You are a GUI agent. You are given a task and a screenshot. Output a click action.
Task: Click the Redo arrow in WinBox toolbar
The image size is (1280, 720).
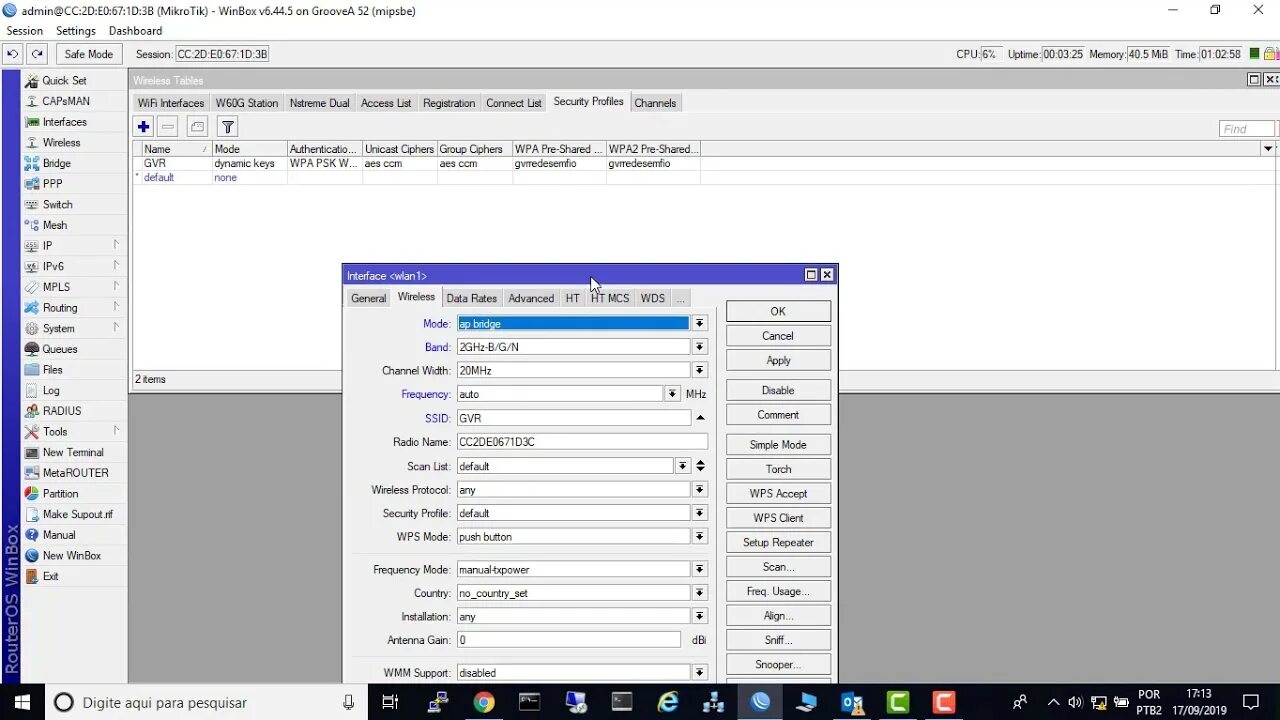click(x=37, y=54)
